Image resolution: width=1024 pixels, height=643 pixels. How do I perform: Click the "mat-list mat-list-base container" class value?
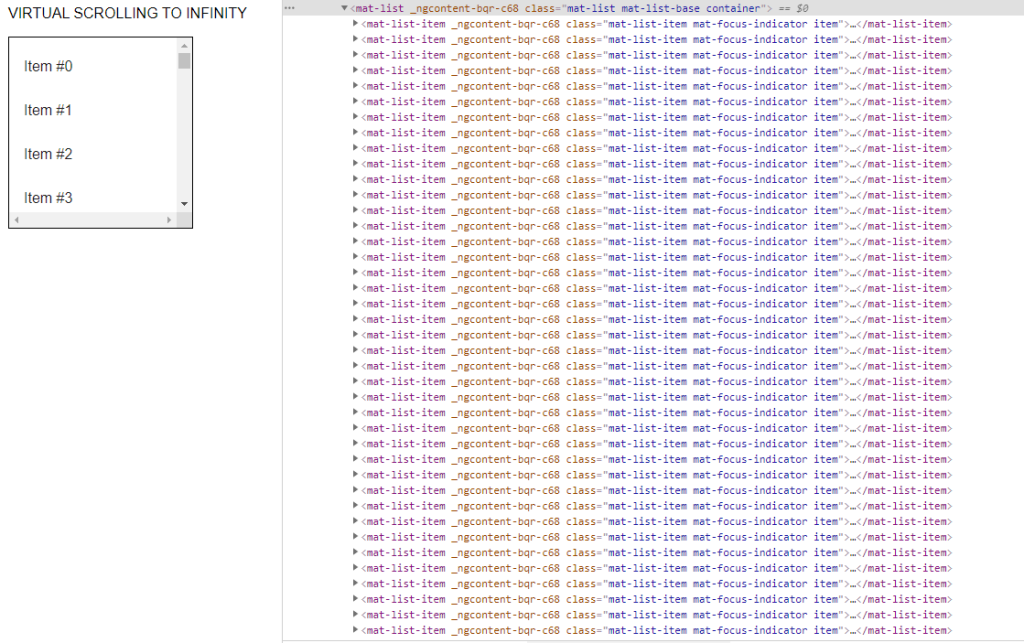tap(665, 8)
